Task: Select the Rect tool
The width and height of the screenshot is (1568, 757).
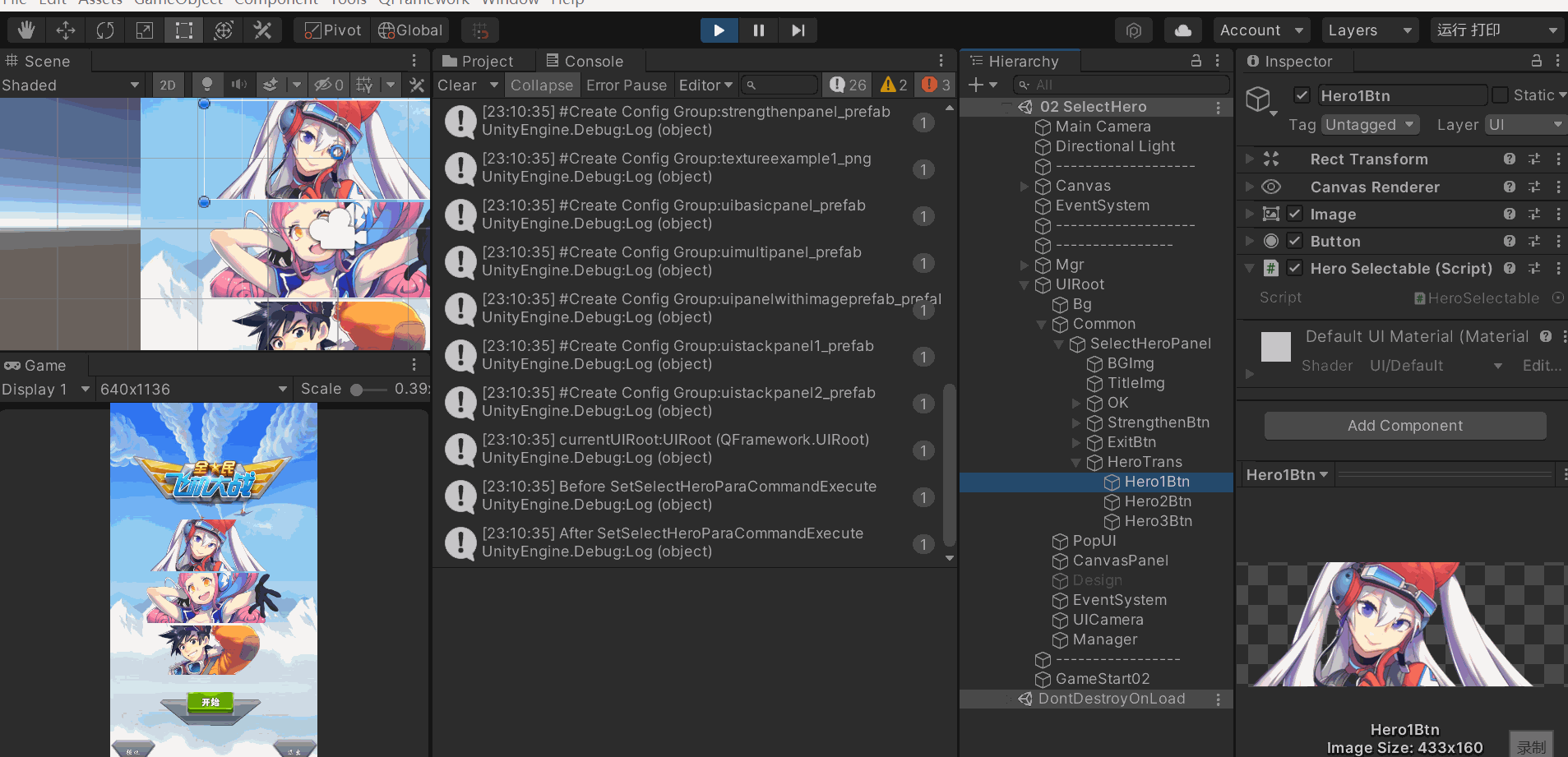Action: click(x=183, y=30)
